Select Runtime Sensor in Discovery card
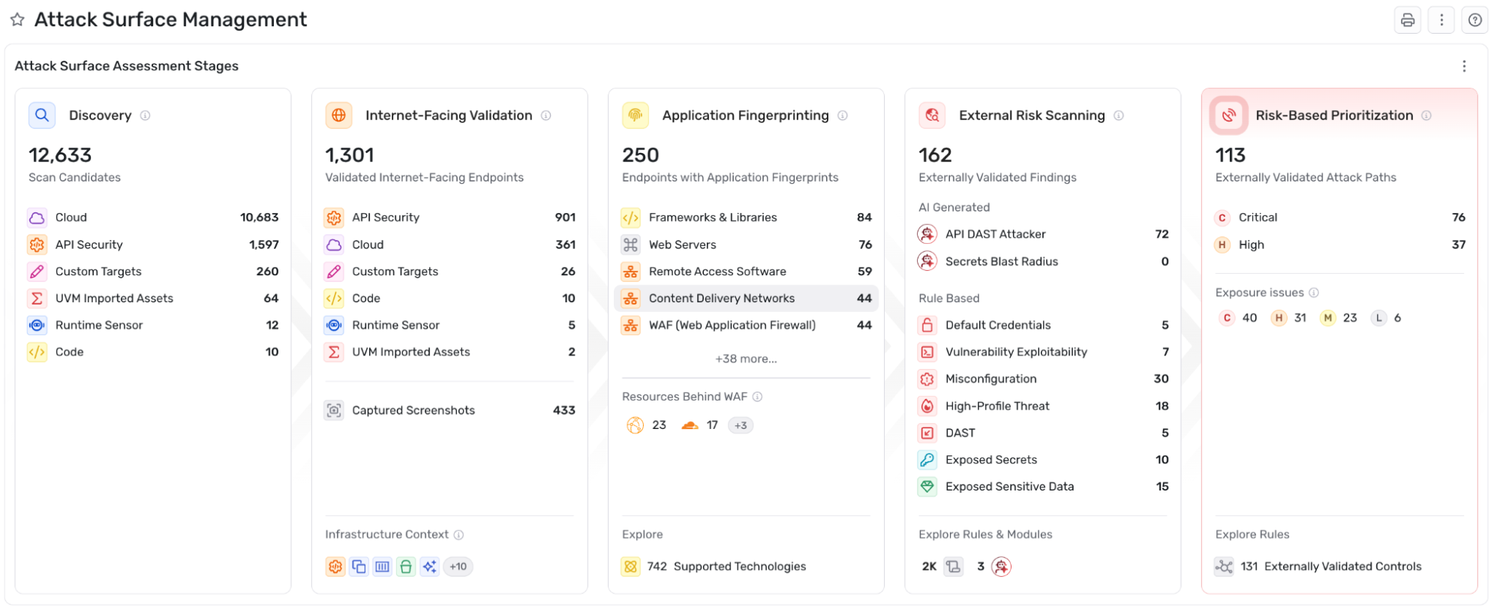 [153, 325]
